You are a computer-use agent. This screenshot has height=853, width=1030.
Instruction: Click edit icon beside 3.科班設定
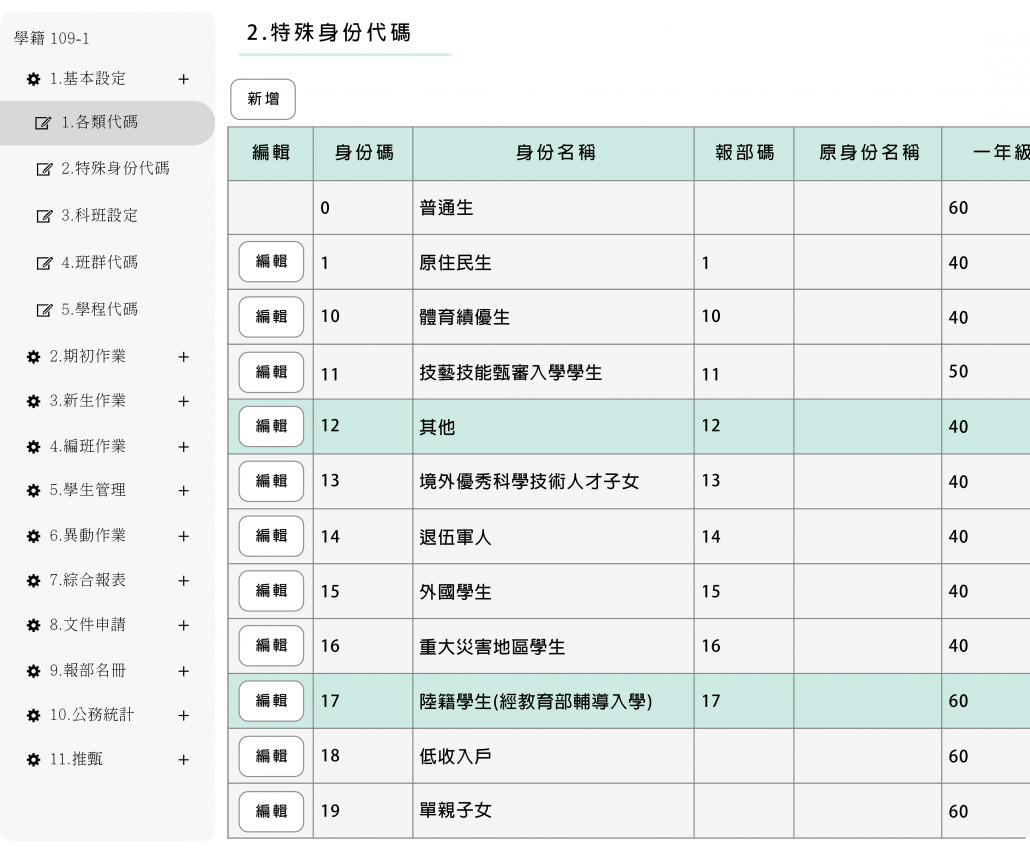click(44, 216)
